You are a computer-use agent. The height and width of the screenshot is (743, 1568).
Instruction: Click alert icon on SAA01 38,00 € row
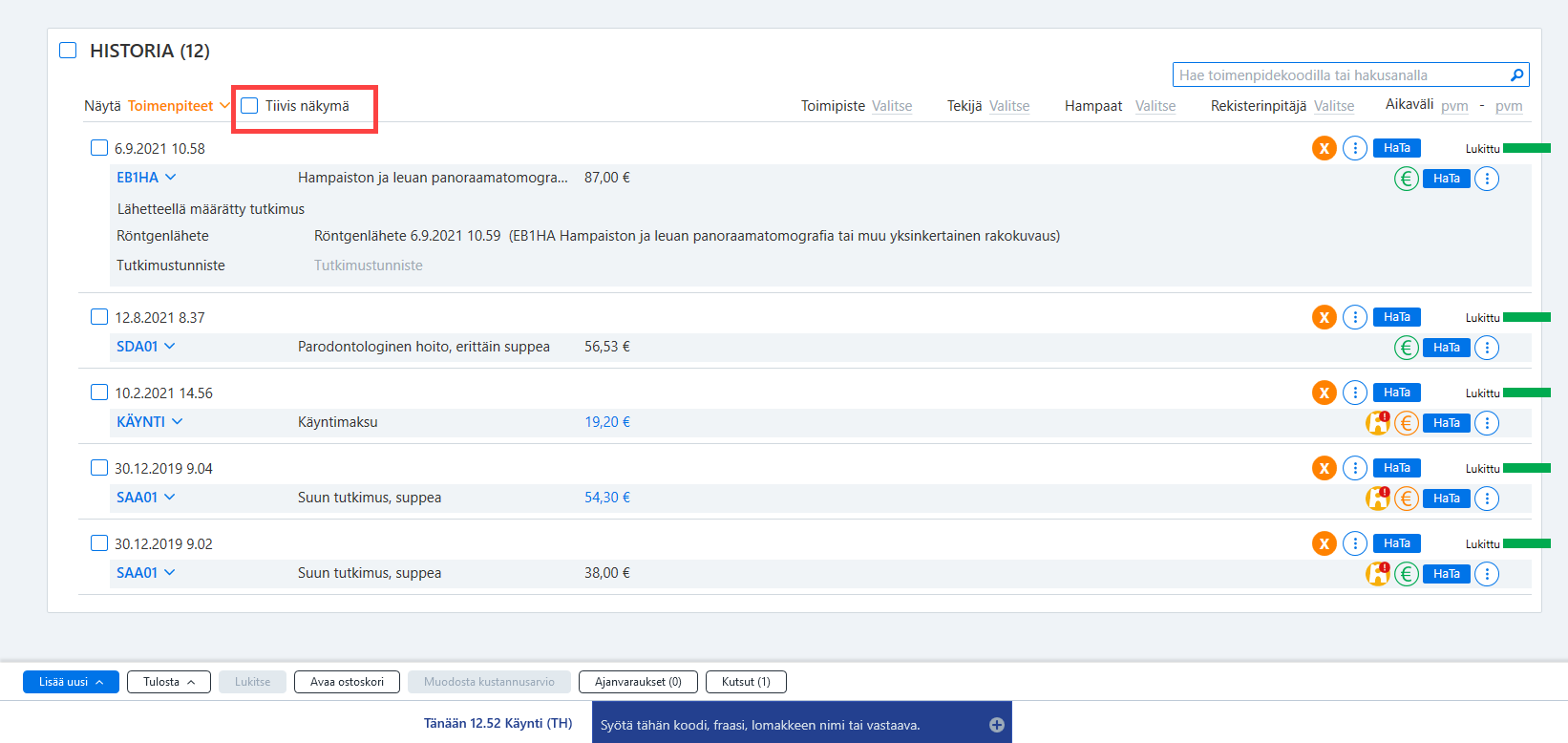1377,573
